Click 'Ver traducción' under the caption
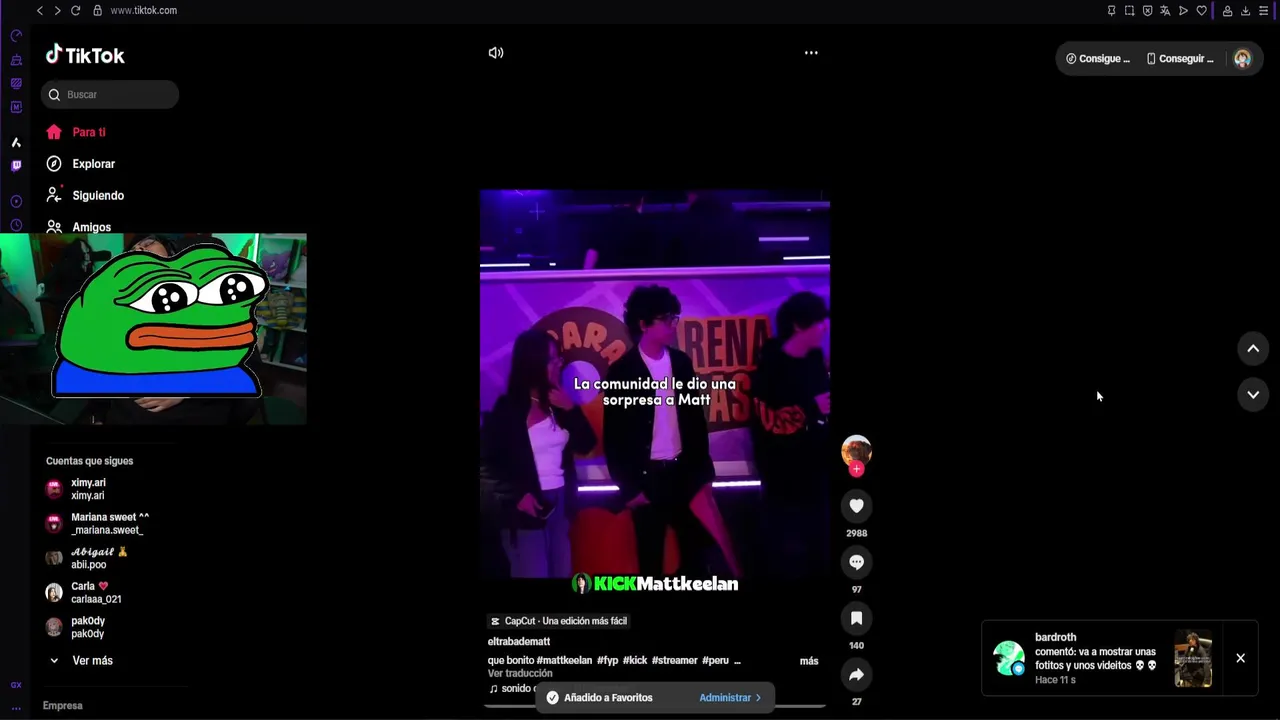Viewport: 1280px width, 720px height. [x=520, y=674]
